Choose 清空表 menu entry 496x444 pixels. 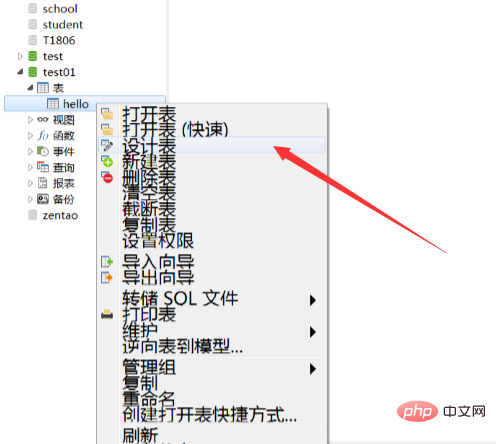click(212, 193)
